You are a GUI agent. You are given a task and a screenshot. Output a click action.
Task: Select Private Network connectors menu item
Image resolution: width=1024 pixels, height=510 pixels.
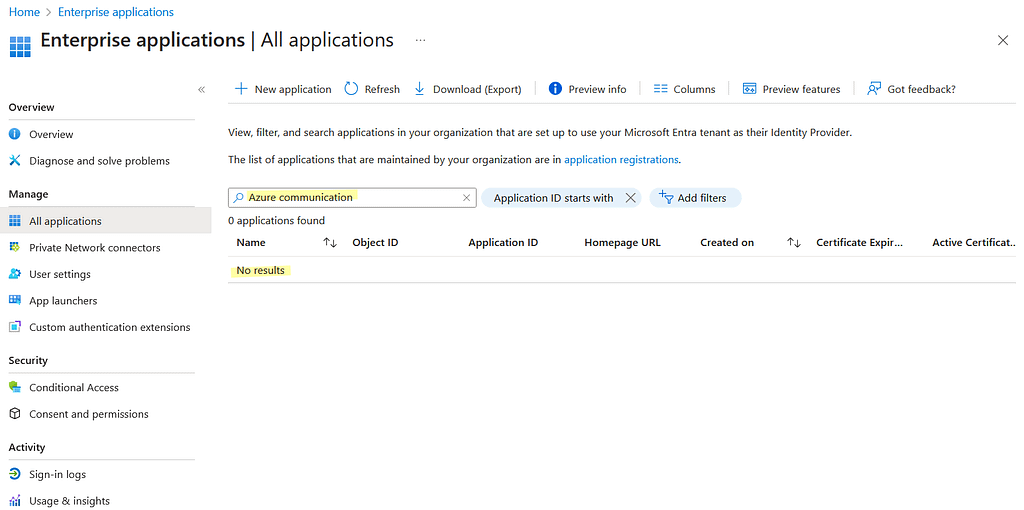pos(94,248)
